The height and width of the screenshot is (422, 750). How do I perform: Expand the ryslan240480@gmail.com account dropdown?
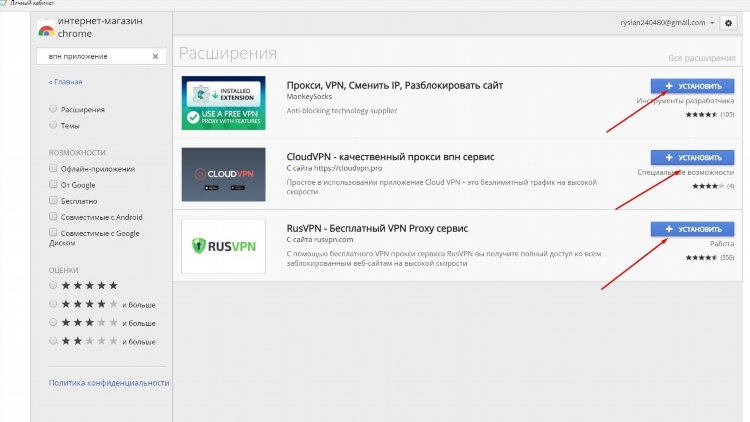point(667,22)
